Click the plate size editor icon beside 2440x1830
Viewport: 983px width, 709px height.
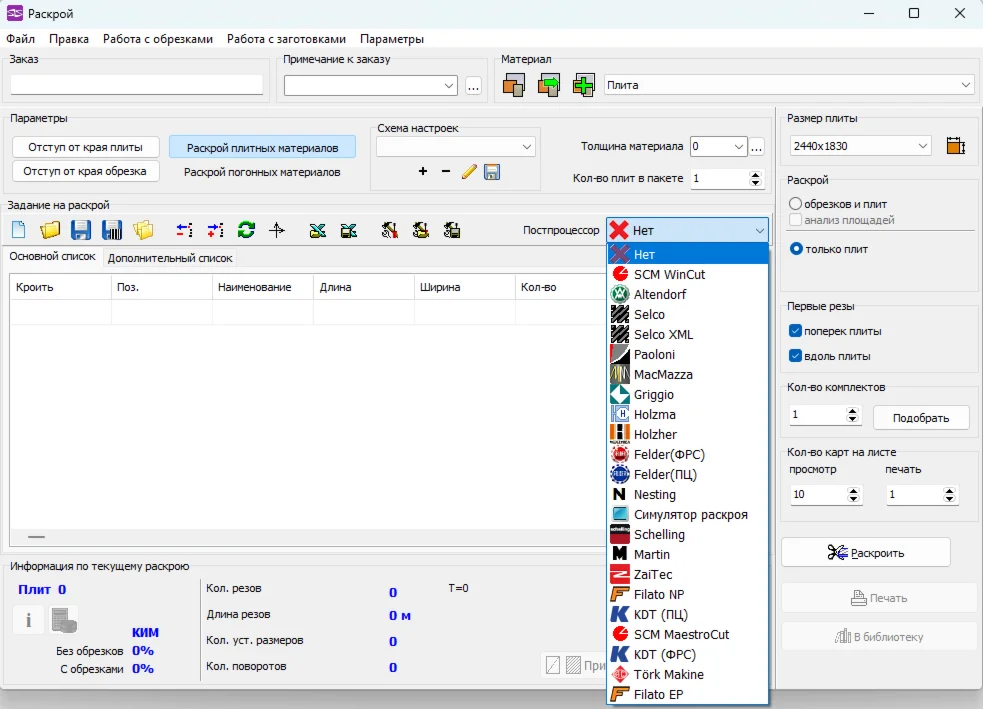tap(955, 146)
